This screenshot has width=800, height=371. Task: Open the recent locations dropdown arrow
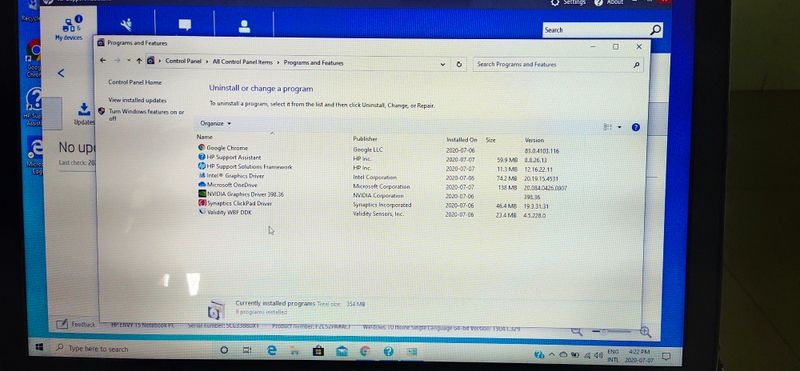[x=129, y=60]
